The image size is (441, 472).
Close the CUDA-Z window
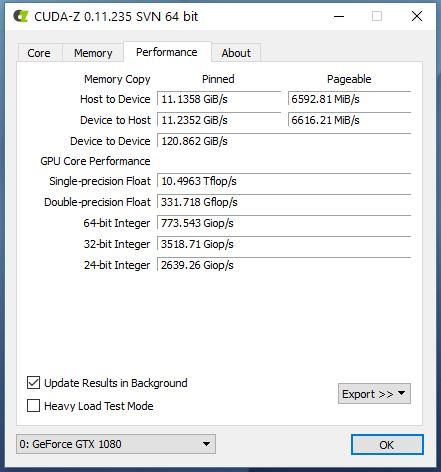coord(417,16)
